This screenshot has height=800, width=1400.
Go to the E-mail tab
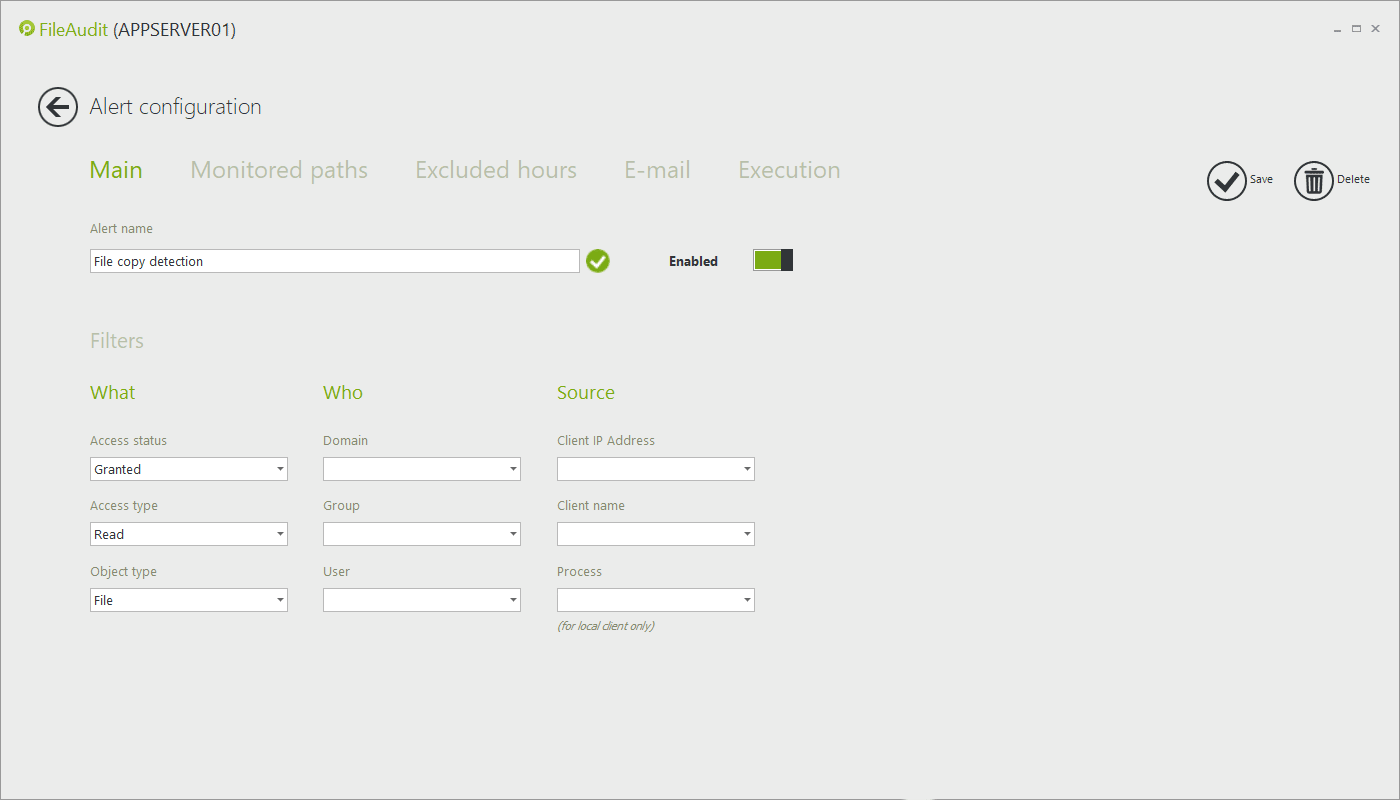coord(657,170)
